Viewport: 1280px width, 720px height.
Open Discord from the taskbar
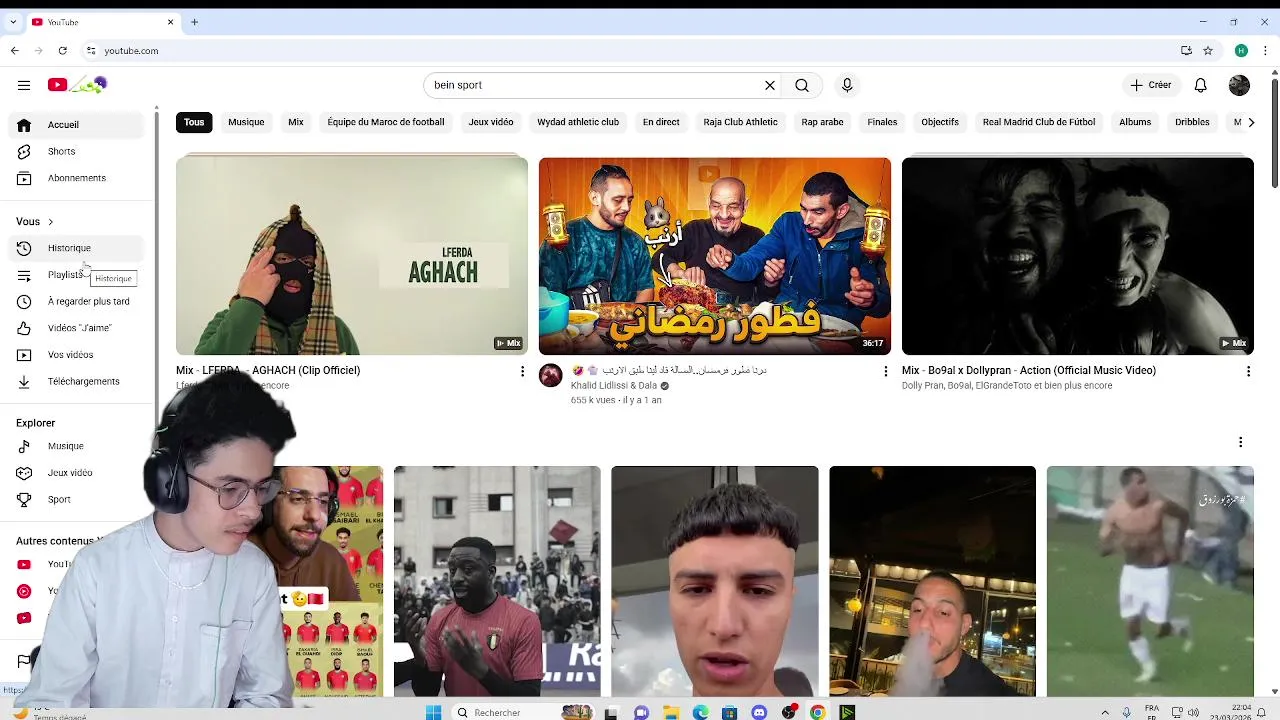pyautogui.click(x=759, y=712)
